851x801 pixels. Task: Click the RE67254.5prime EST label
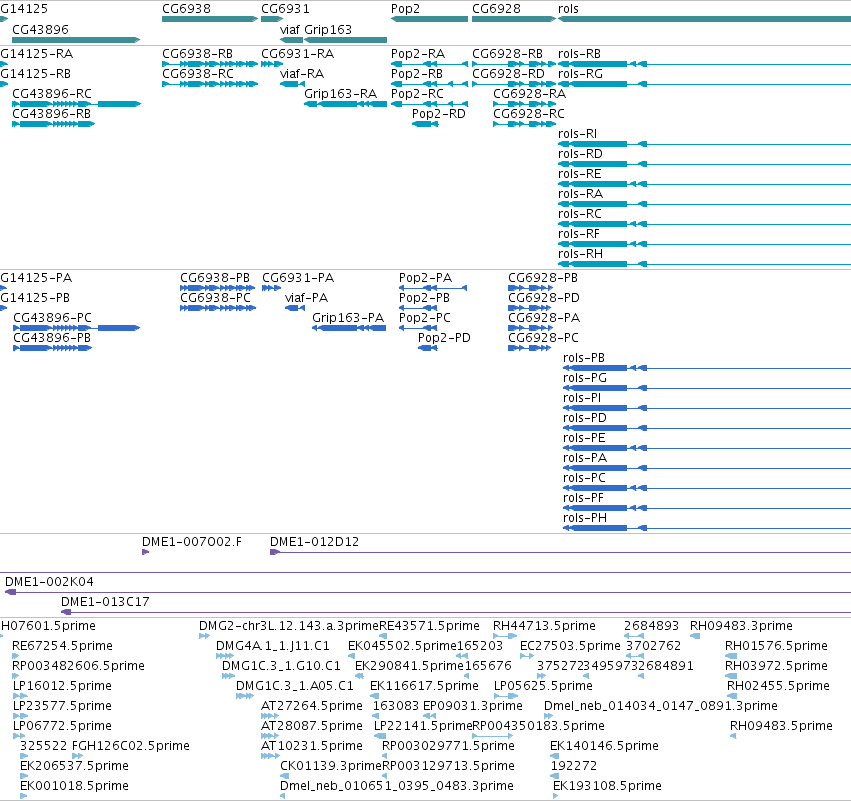62,646
